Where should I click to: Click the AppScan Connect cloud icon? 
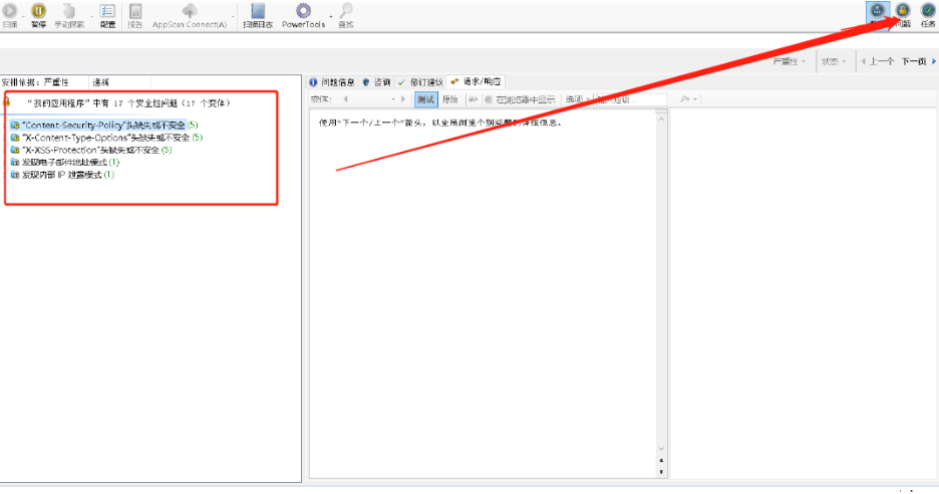pyautogui.click(x=189, y=10)
